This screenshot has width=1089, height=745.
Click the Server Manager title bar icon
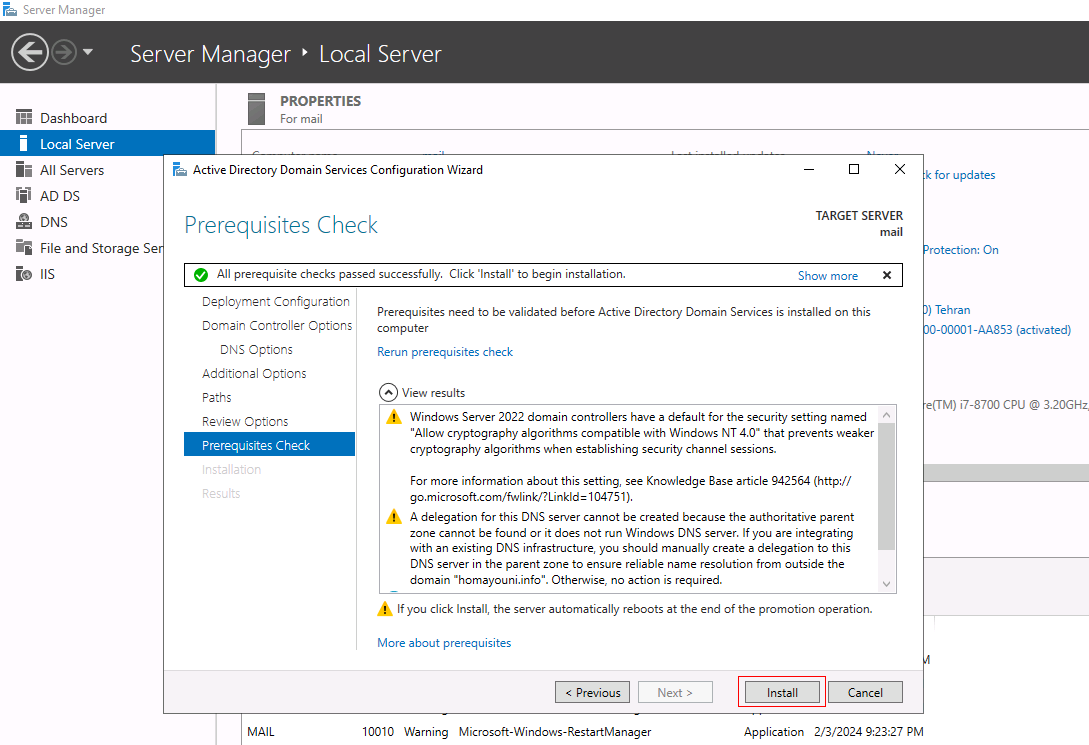coord(10,10)
